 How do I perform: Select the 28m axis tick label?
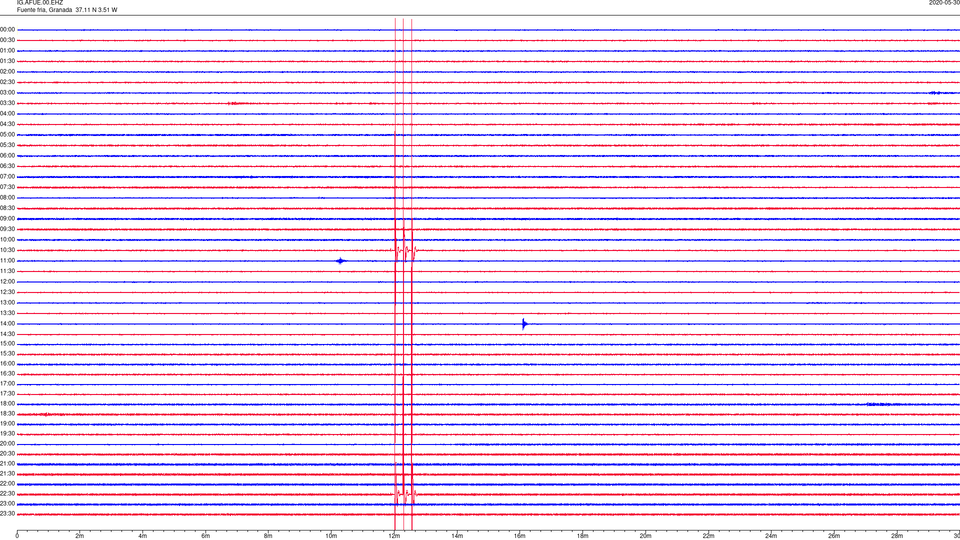pos(897,536)
